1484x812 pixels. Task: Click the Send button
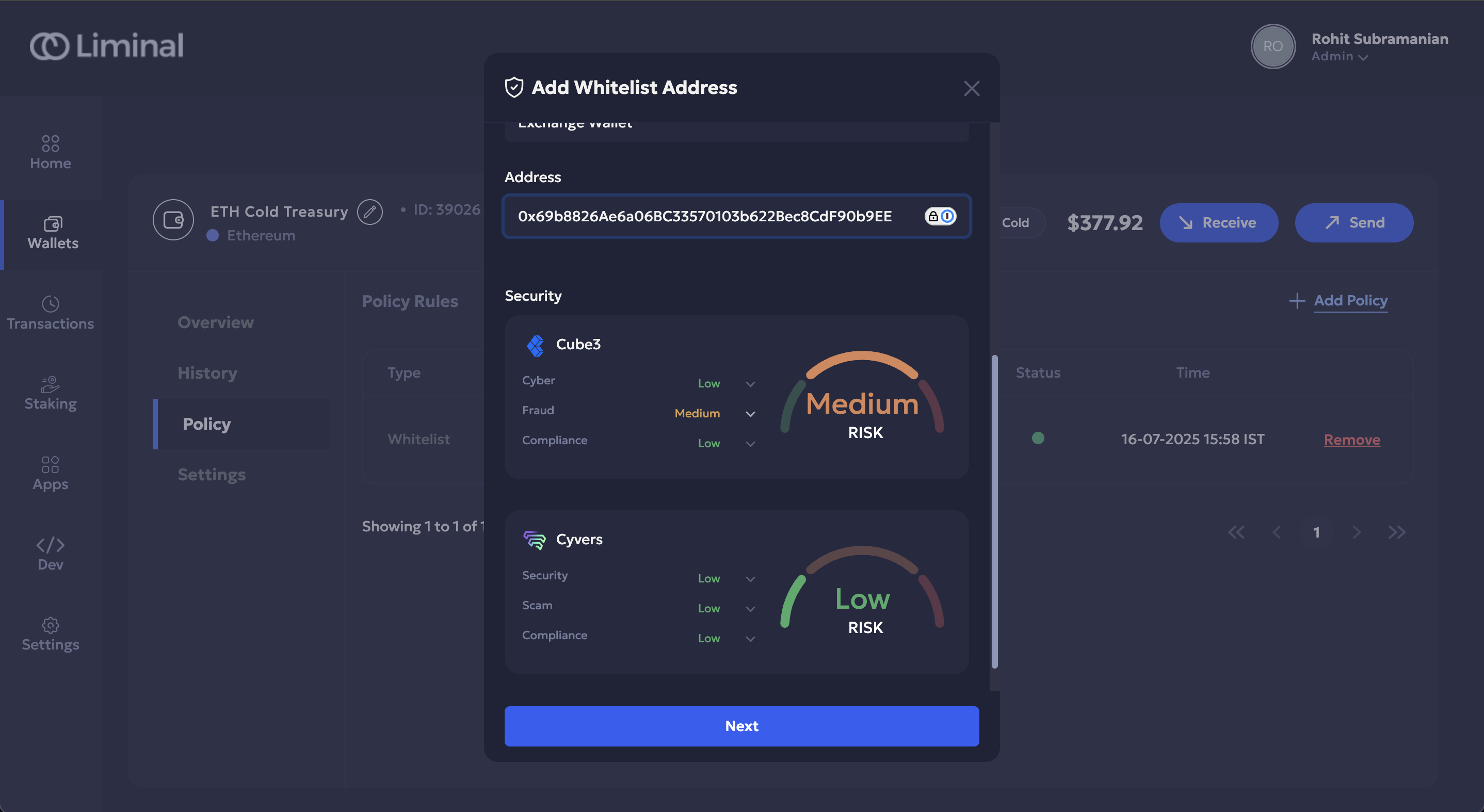tap(1354, 222)
